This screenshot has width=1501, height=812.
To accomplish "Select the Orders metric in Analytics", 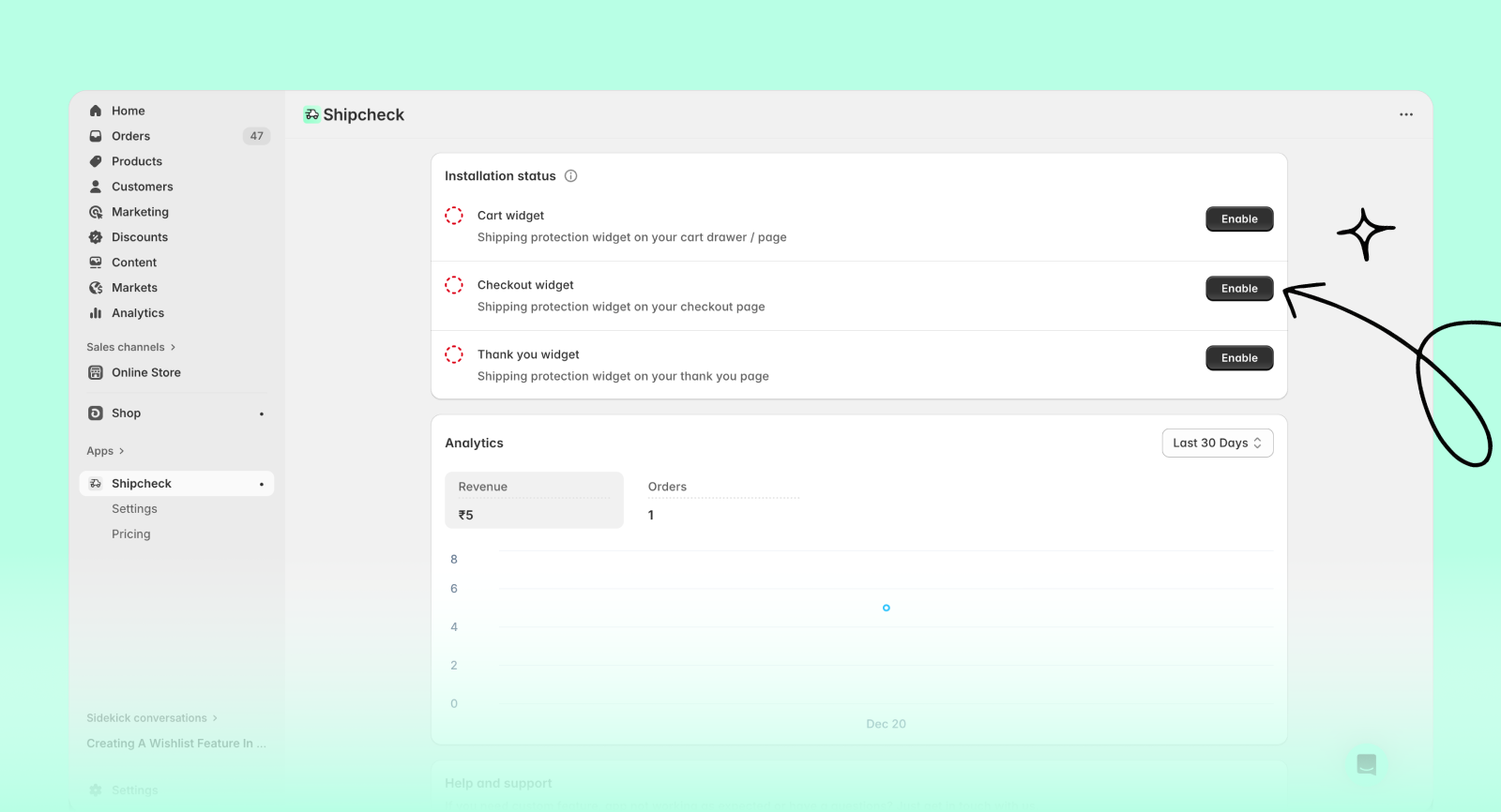I will click(723, 501).
